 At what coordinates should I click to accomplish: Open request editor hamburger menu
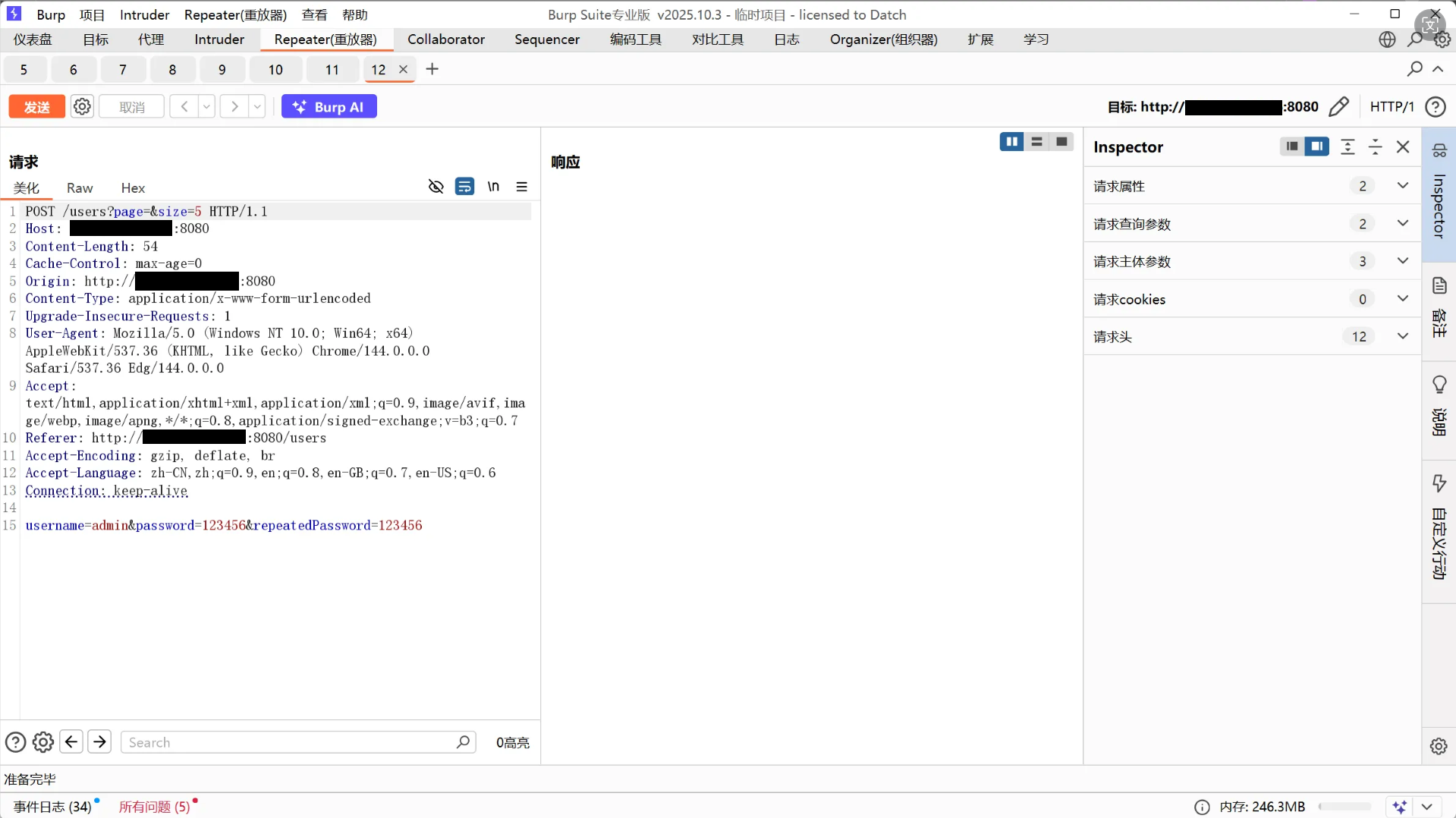(x=522, y=187)
